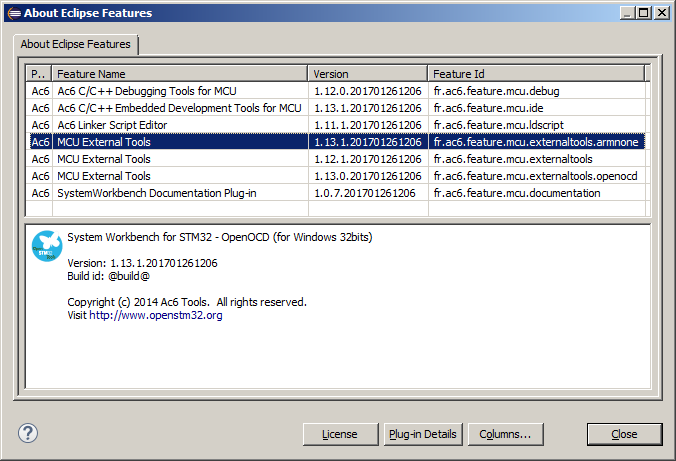Sort by the Feature Name column header
This screenshot has width=676, height=461.
(179, 74)
